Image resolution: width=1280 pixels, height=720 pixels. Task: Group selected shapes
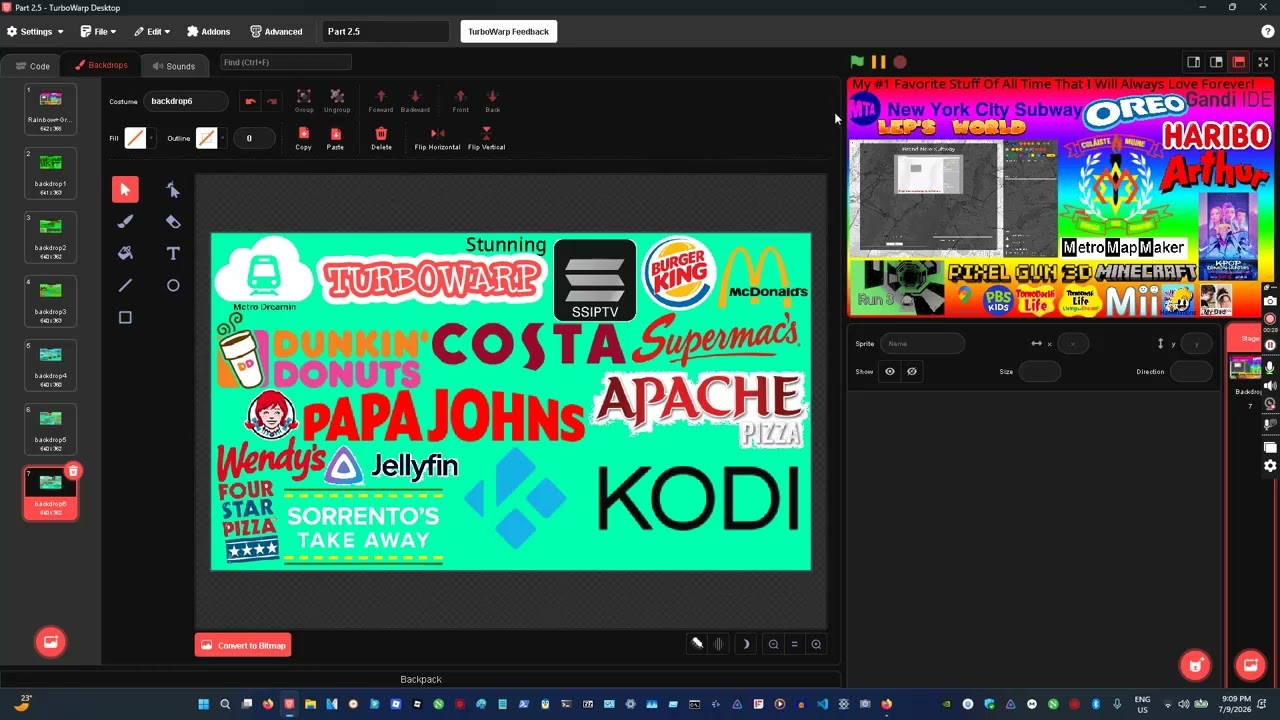(304, 100)
